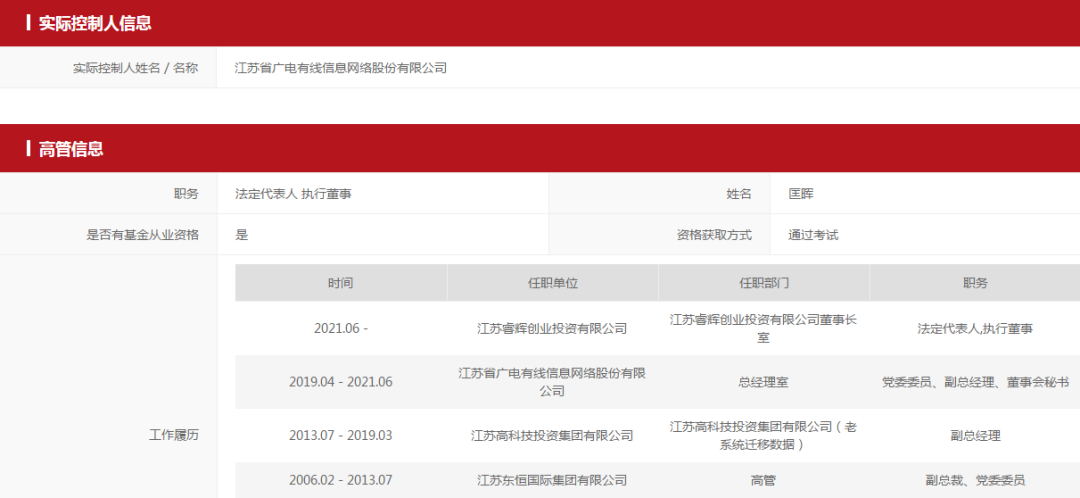The height and width of the screenshot is (498, 1080).
Task: Select department 总经理室
Action: (x=764, y=382)
